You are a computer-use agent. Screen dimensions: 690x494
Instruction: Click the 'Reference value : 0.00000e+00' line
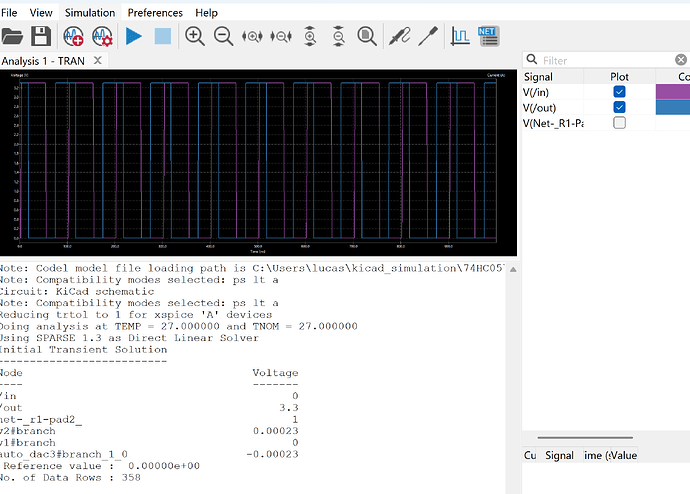[101, 466]
